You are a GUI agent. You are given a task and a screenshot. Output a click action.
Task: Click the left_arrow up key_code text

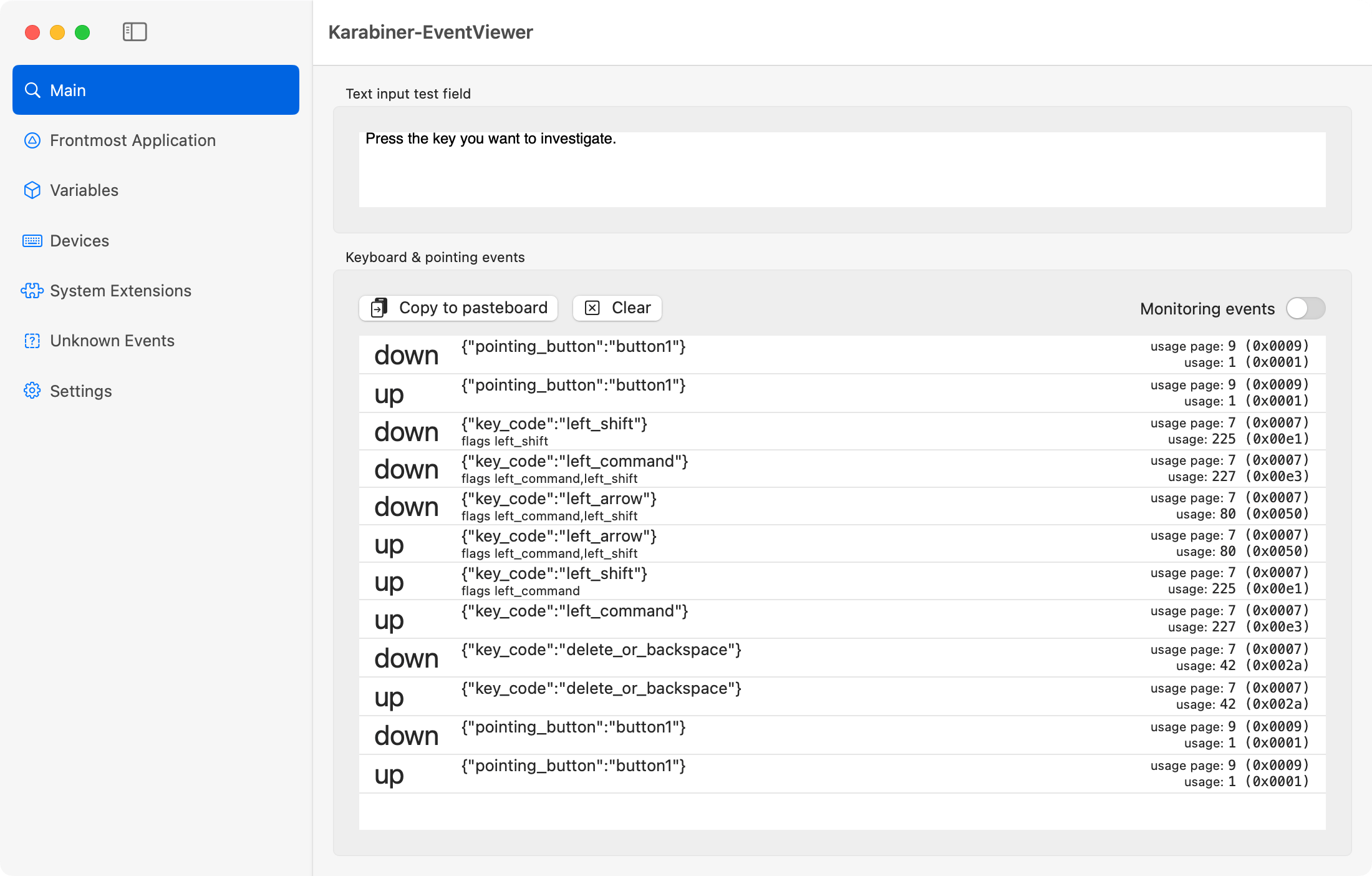[559, 537]
